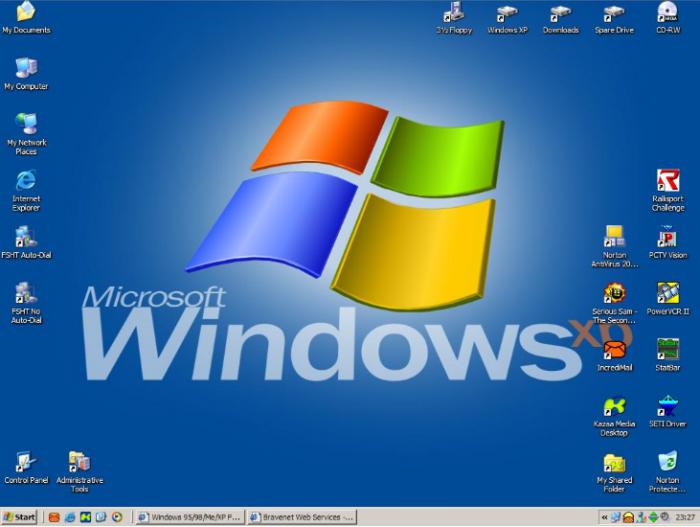700x527 pixels.
Task: Select the My Computer desktop icon
Action: [x=26, y=74]
